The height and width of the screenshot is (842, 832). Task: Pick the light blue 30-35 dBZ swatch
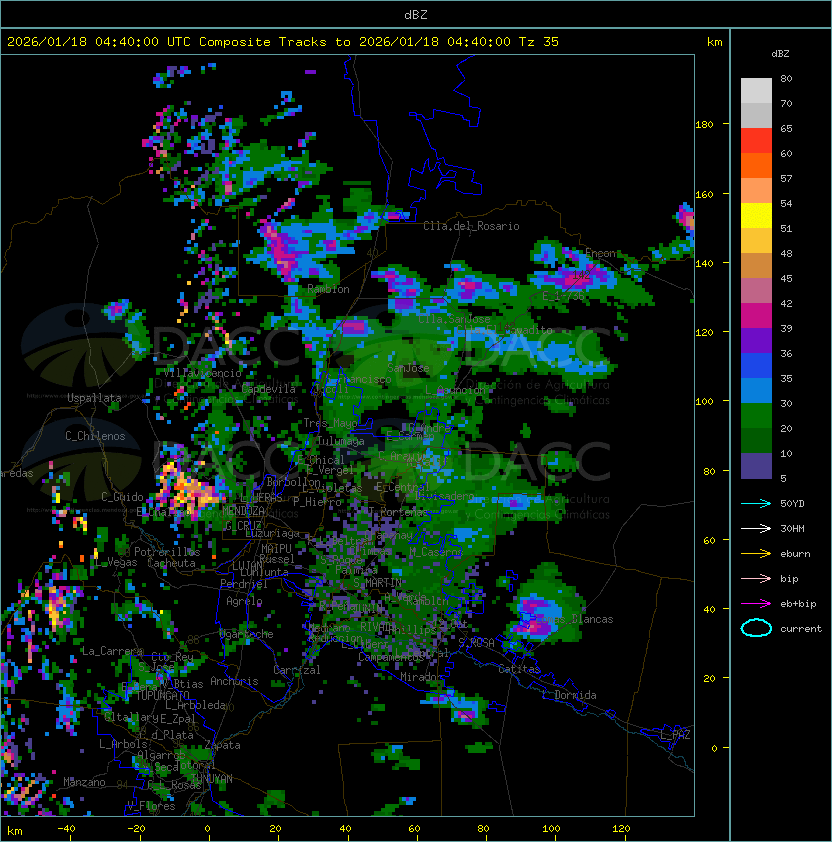coord(756,390)
